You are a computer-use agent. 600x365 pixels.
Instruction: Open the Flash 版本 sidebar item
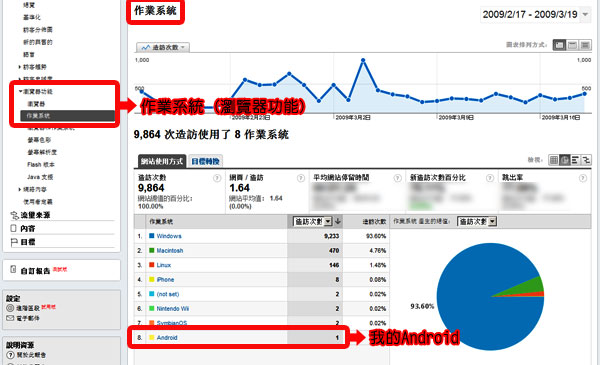[x=41, y=165]
